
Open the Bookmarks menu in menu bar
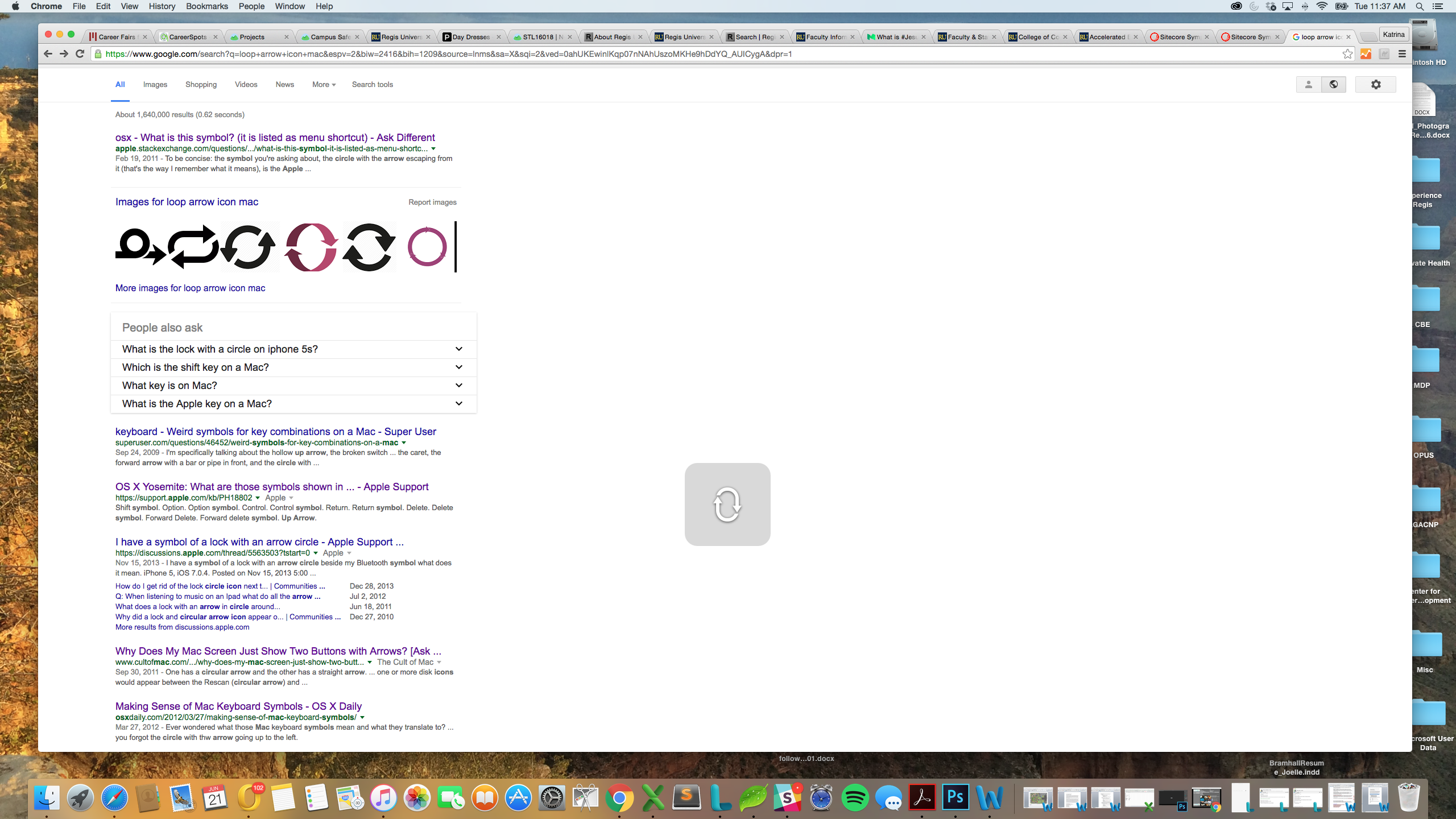(x=206, y=6)
